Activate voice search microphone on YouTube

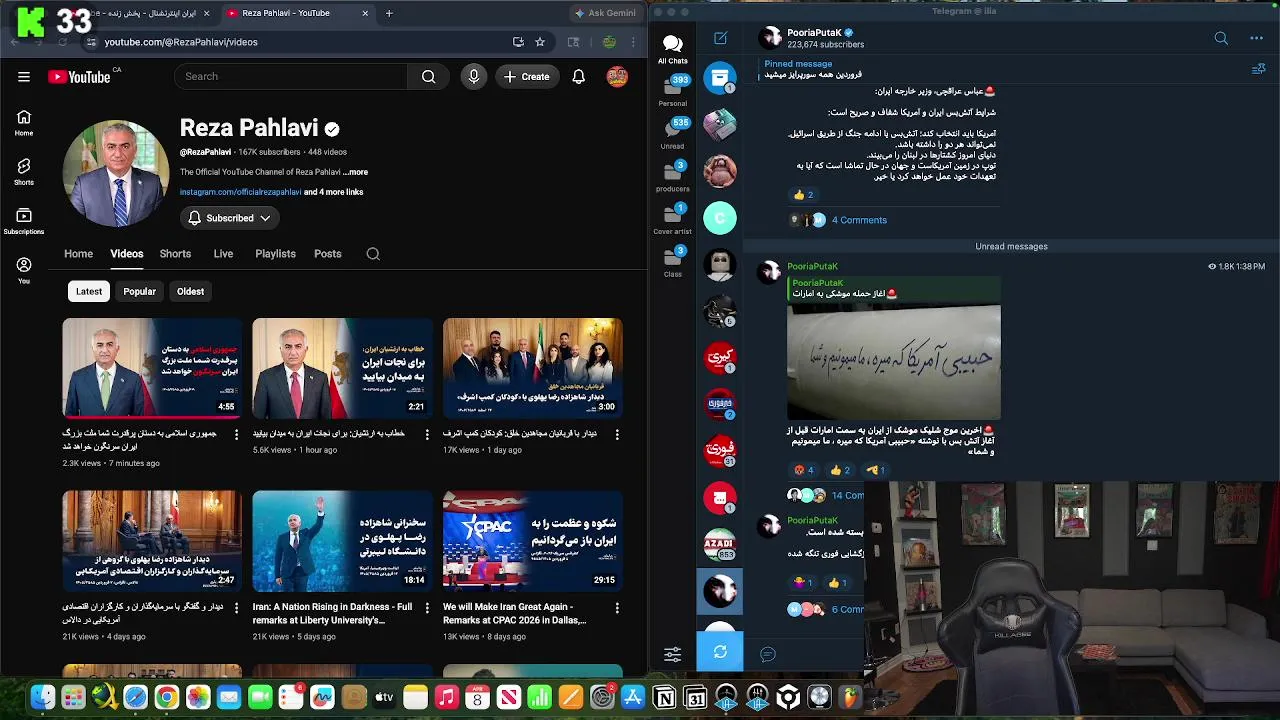(x=474, y=77)
